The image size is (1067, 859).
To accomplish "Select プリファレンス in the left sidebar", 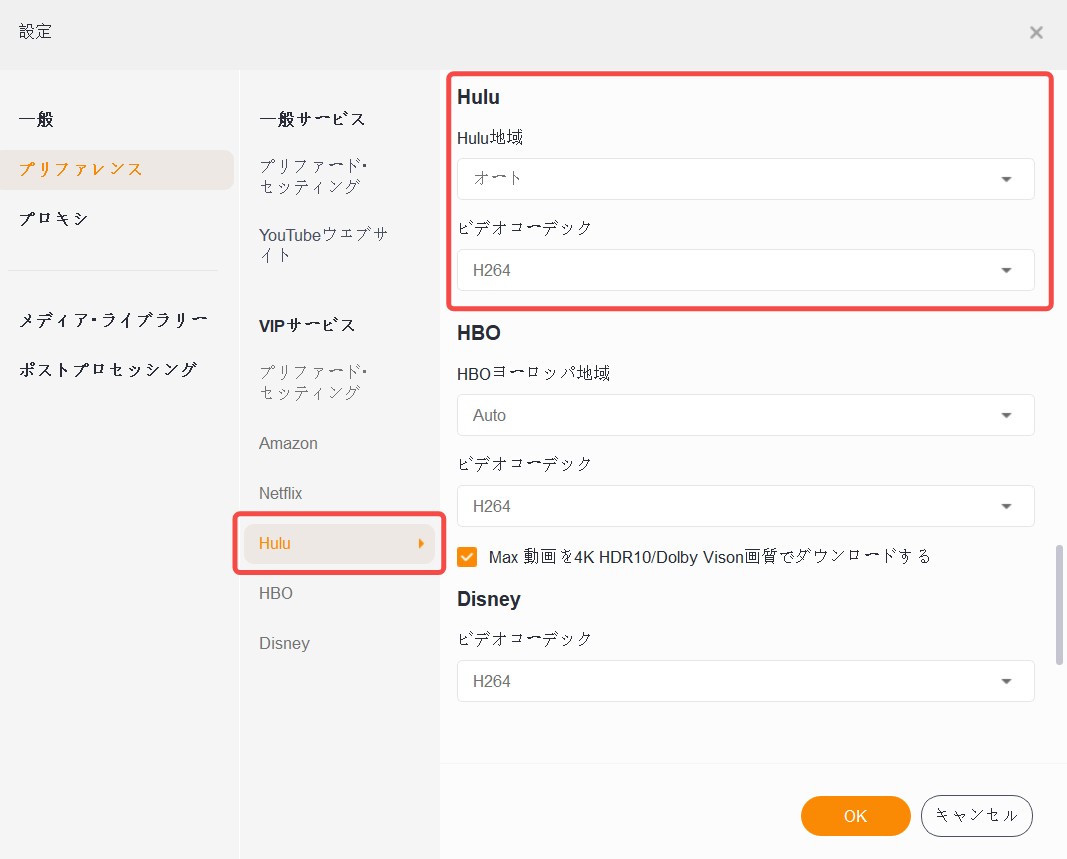I will pos(117,169).
